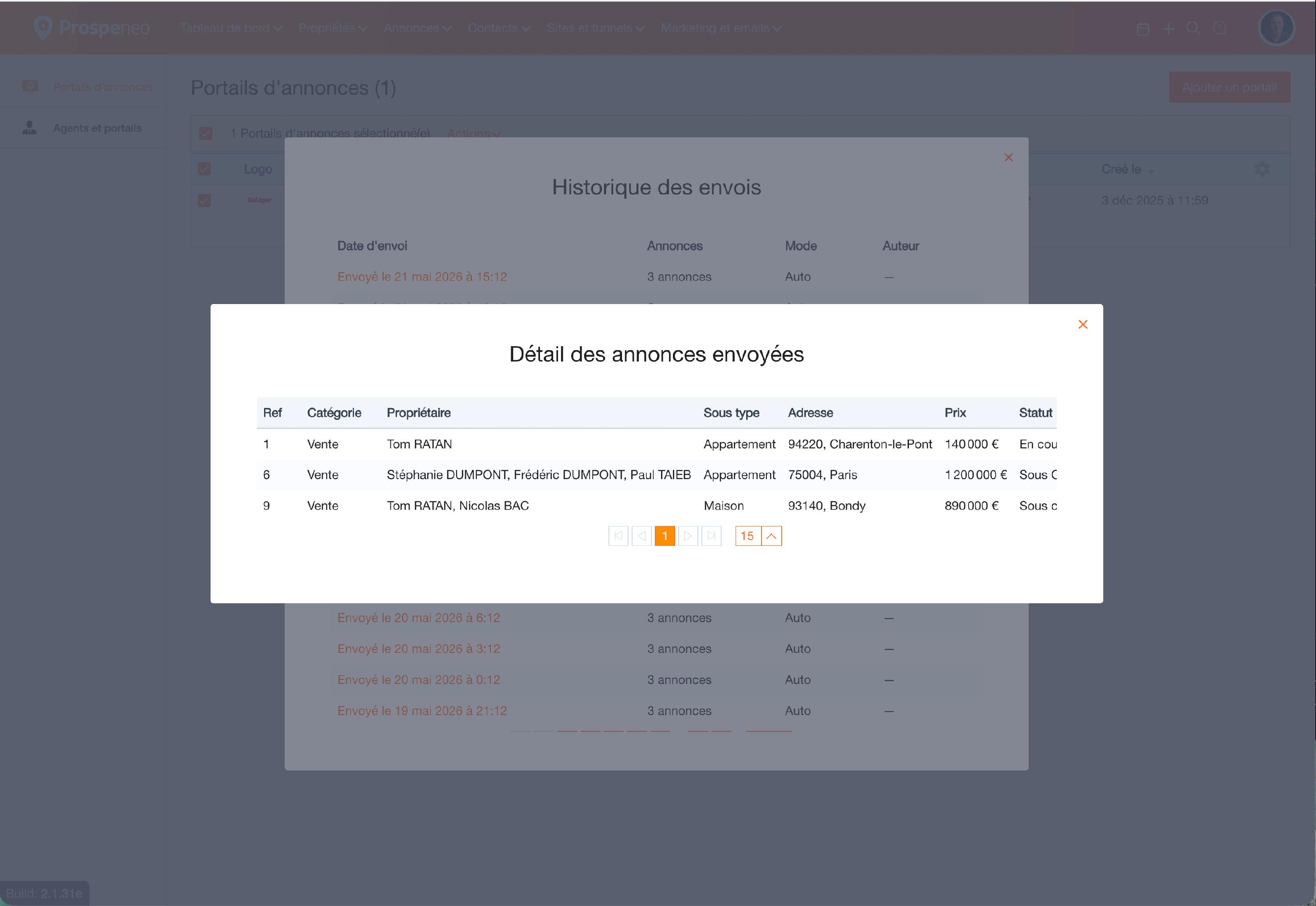
Task: Click the 3 déc 2025 à 11:59 creation date
Action: 1154,201
